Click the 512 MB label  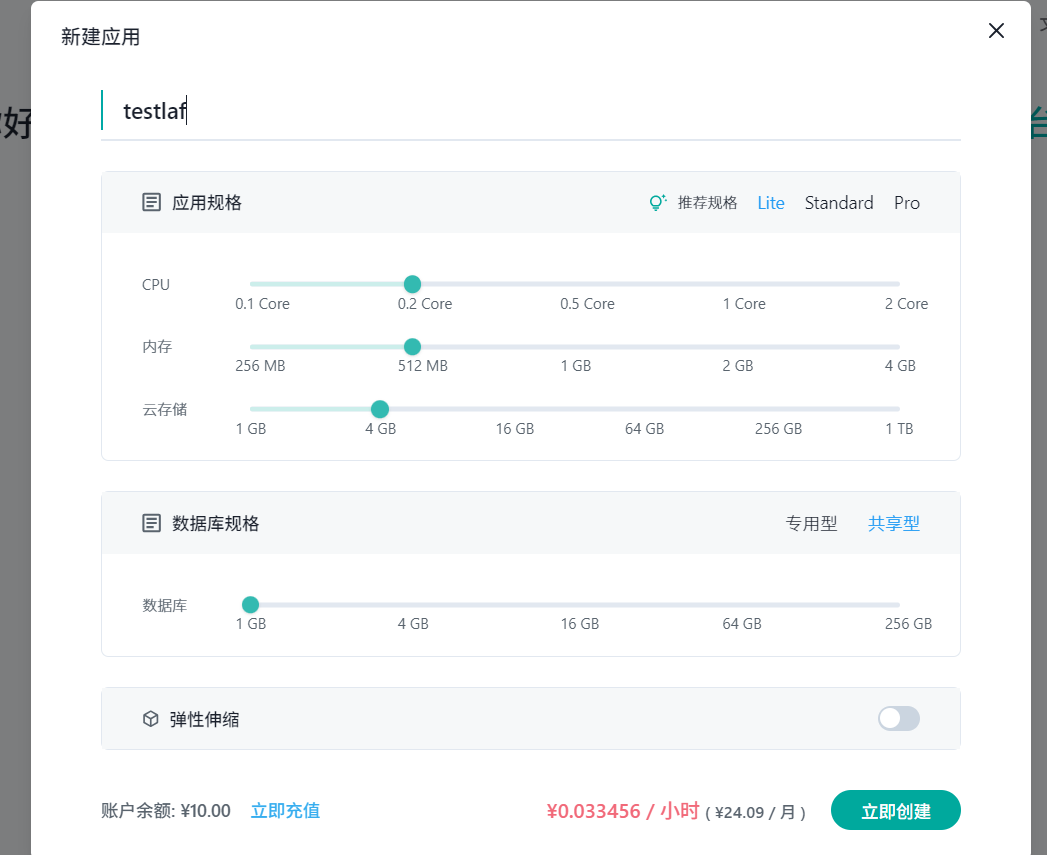pos(423,366)
